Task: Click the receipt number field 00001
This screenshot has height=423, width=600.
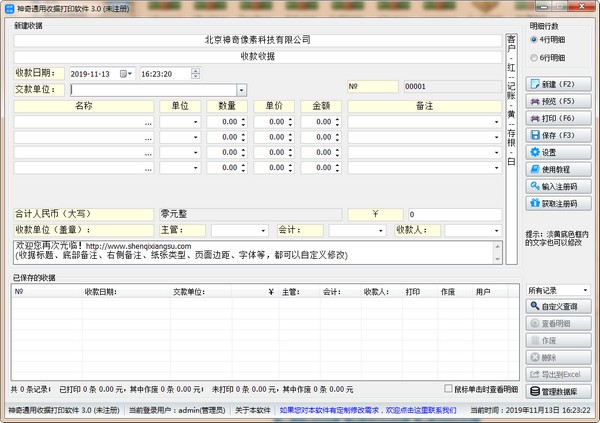Action: tap(450, 87)
